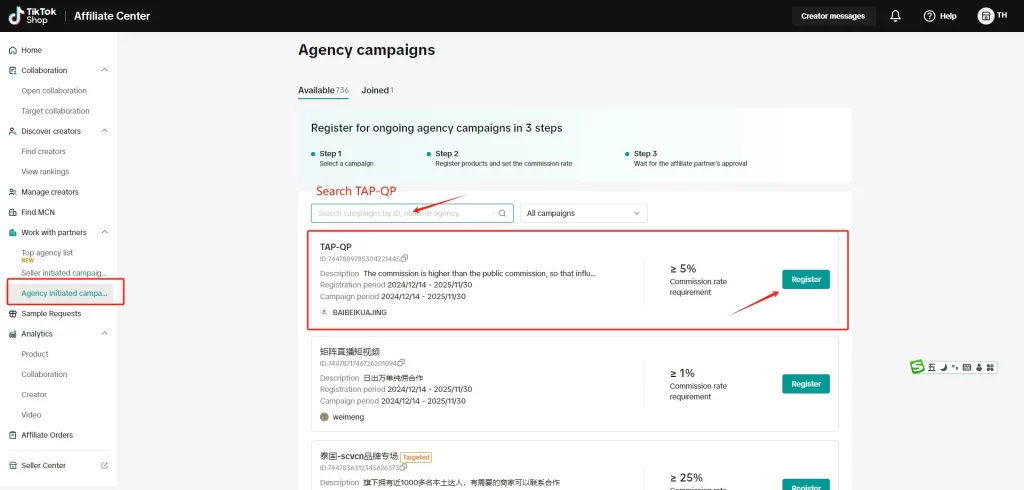Copy the 泰国-scvcn品牌专场 campaign ID
The image size is (1024, 490).
pyautogui.click(x=404, y=467)
